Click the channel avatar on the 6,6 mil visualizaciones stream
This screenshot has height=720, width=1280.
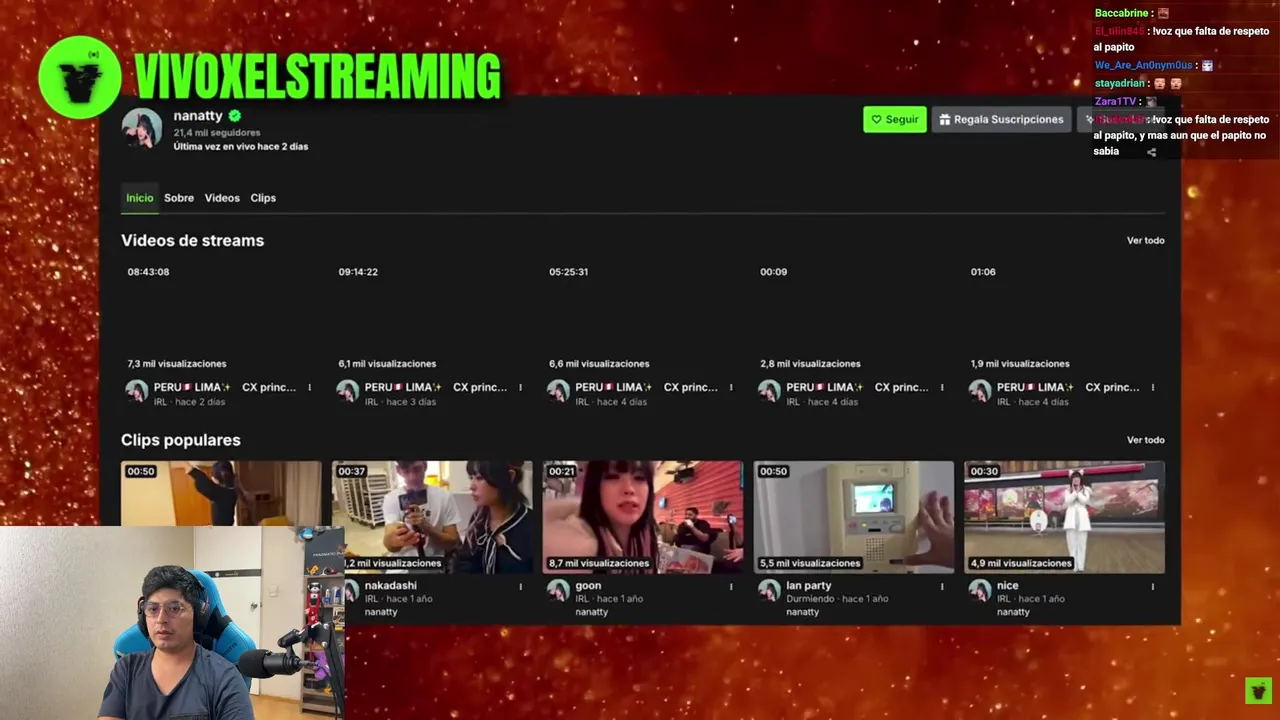pos(558,391)
